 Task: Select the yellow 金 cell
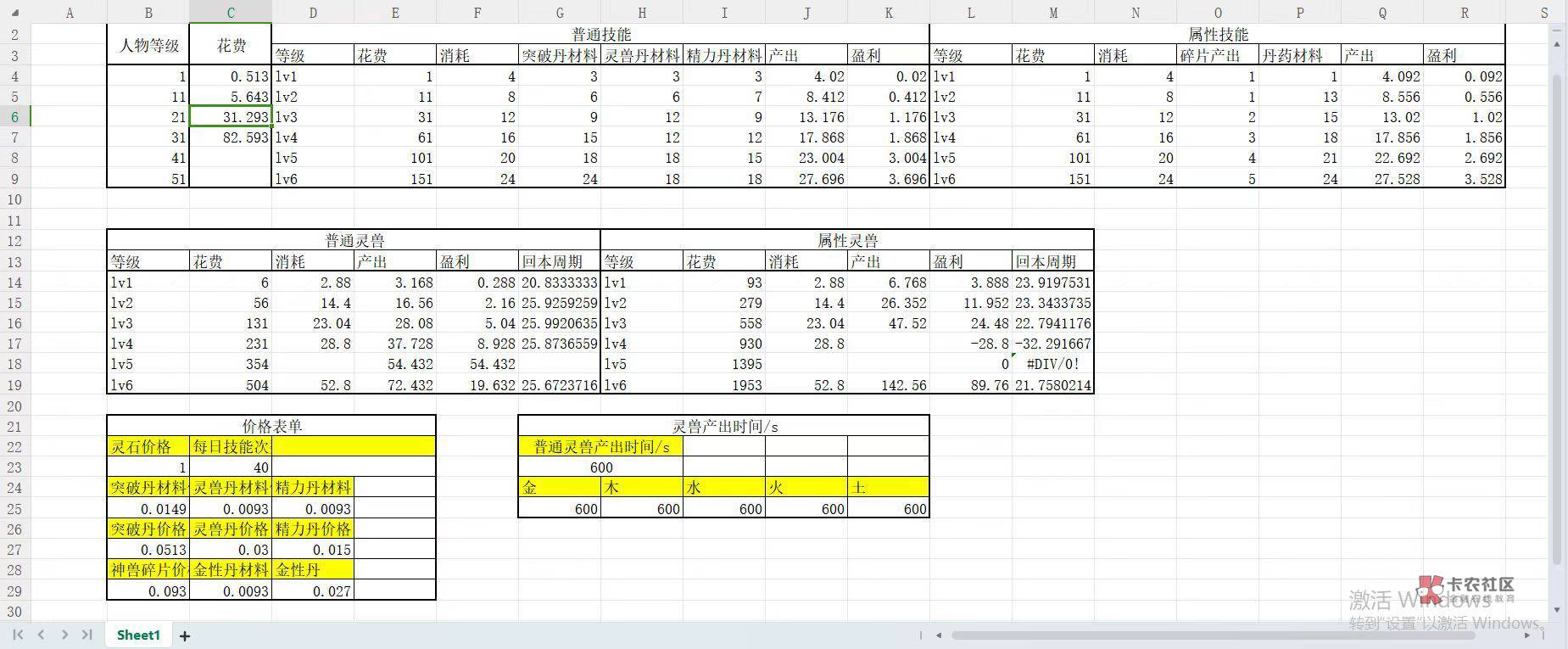tap(560, 488)
